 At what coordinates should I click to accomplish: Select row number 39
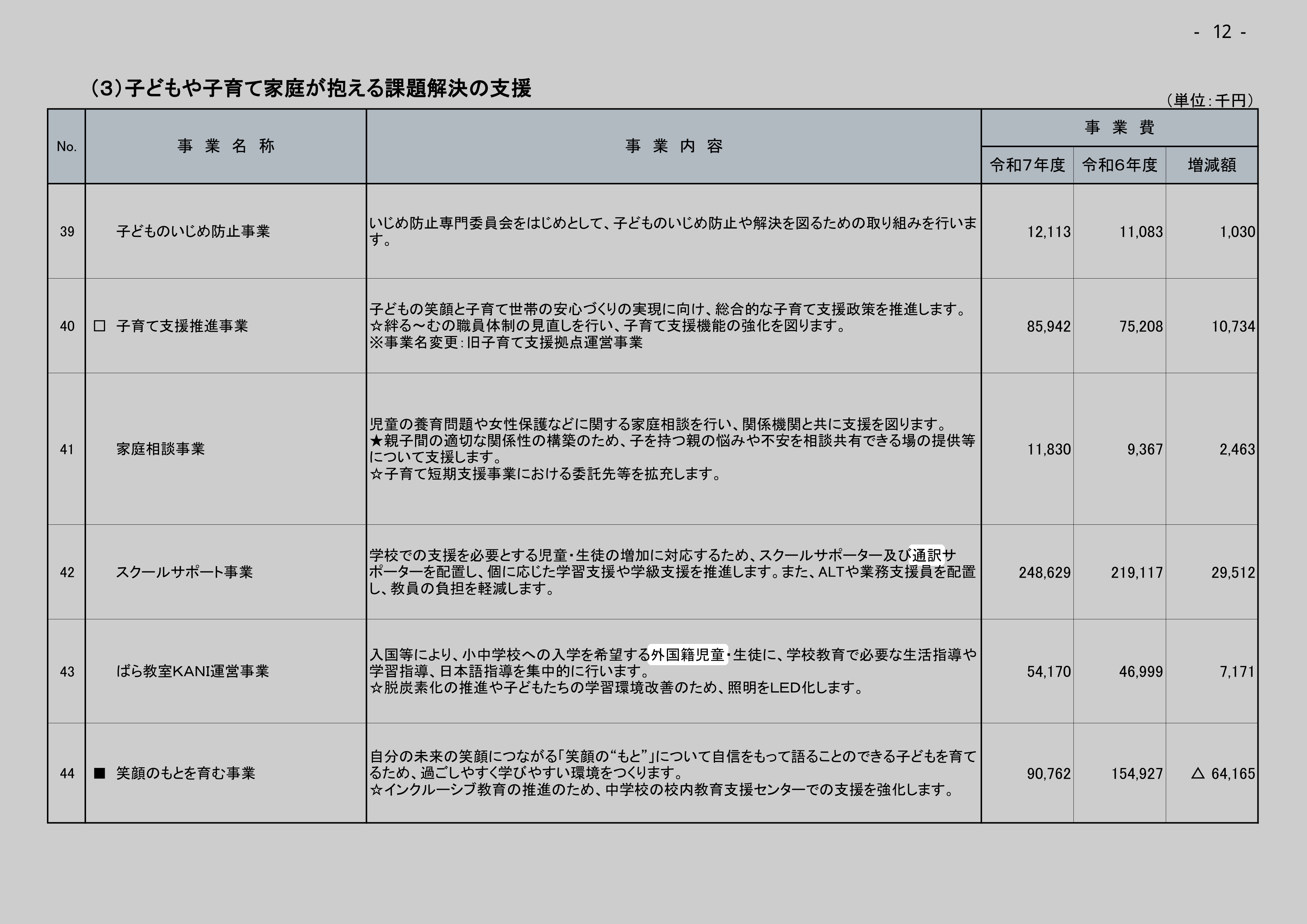click(67, 232)
